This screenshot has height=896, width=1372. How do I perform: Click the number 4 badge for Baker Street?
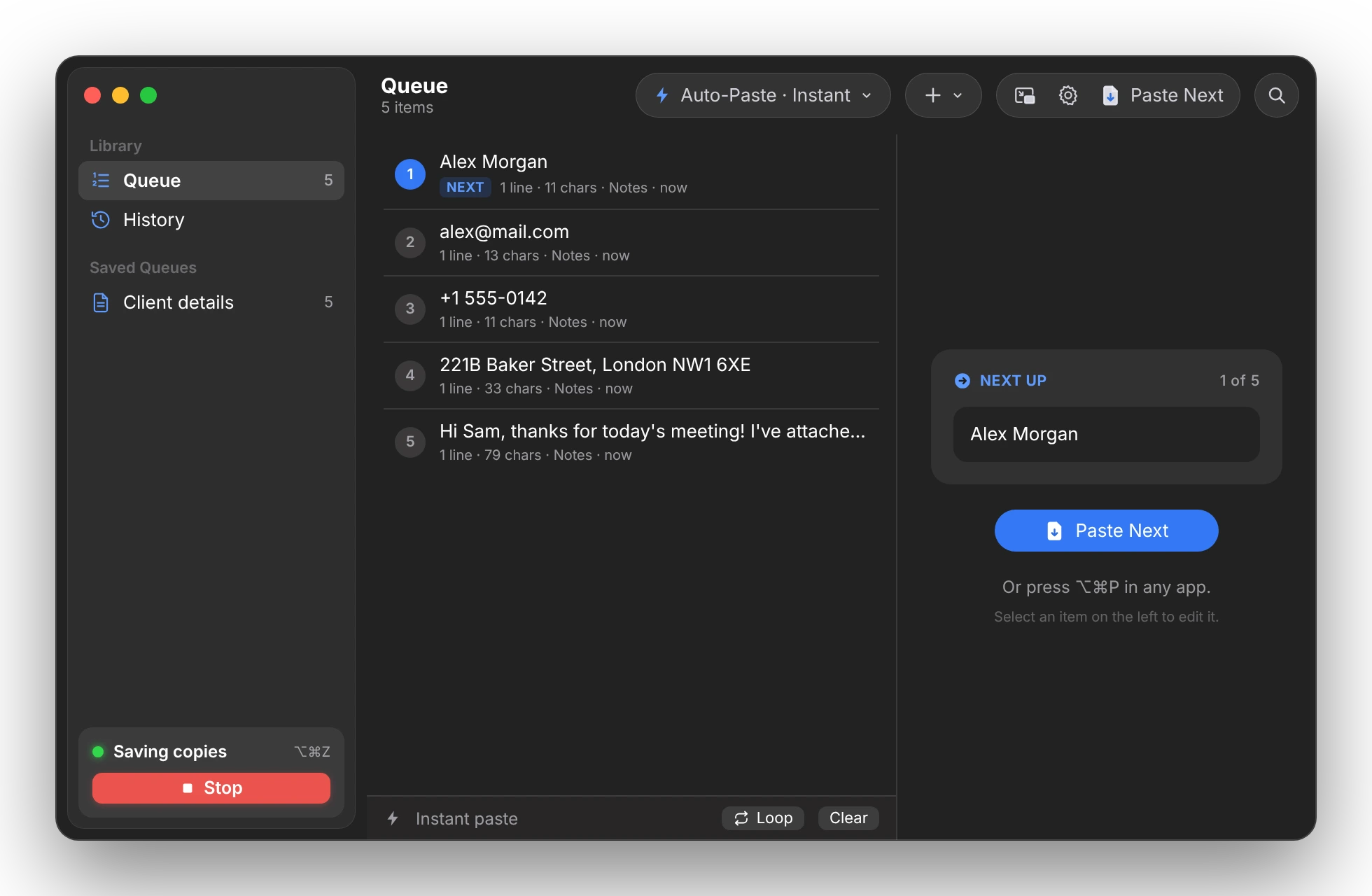[410, 375]
